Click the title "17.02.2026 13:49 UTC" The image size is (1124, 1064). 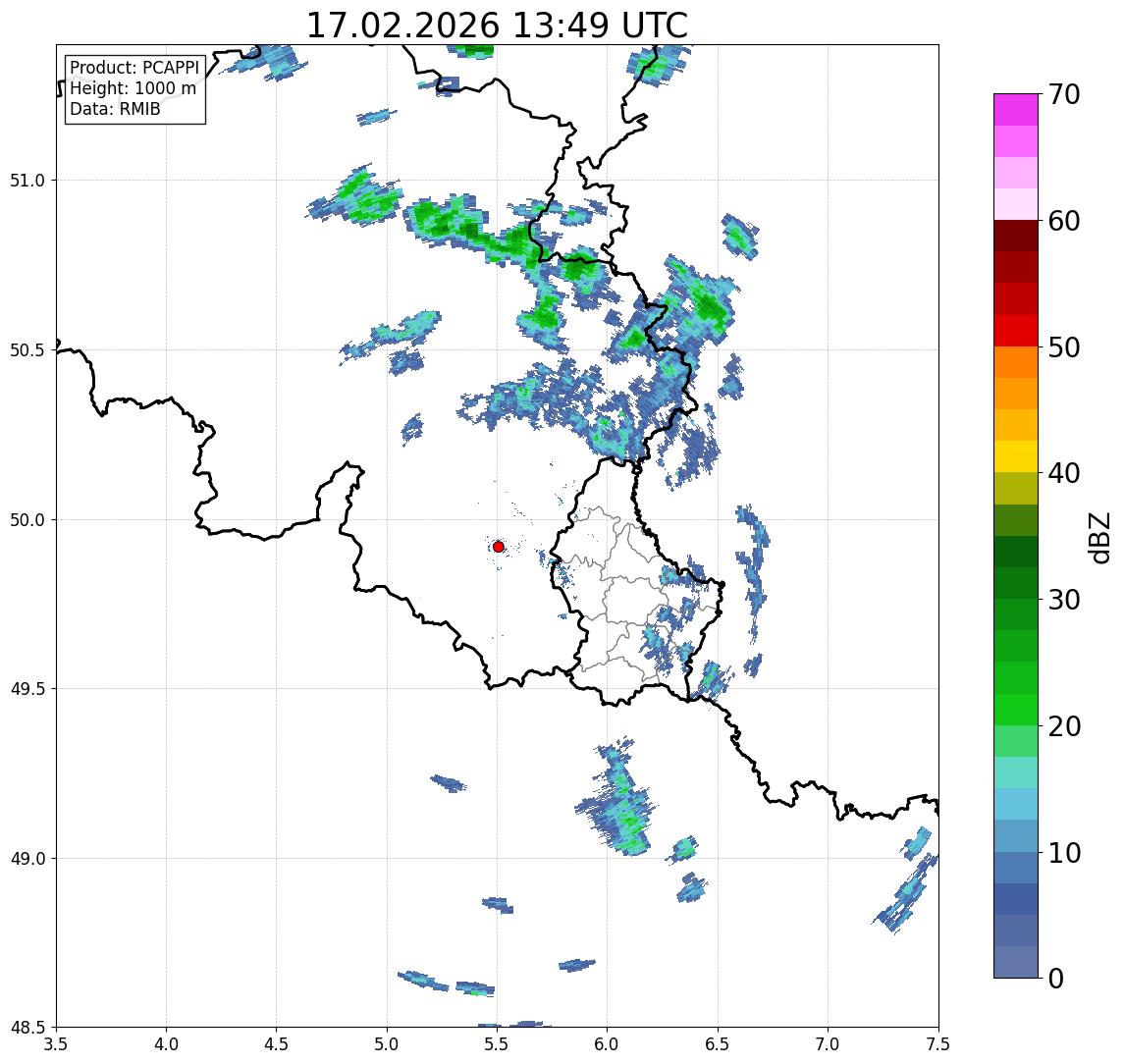pyautogui.click(x=497, y=26)
